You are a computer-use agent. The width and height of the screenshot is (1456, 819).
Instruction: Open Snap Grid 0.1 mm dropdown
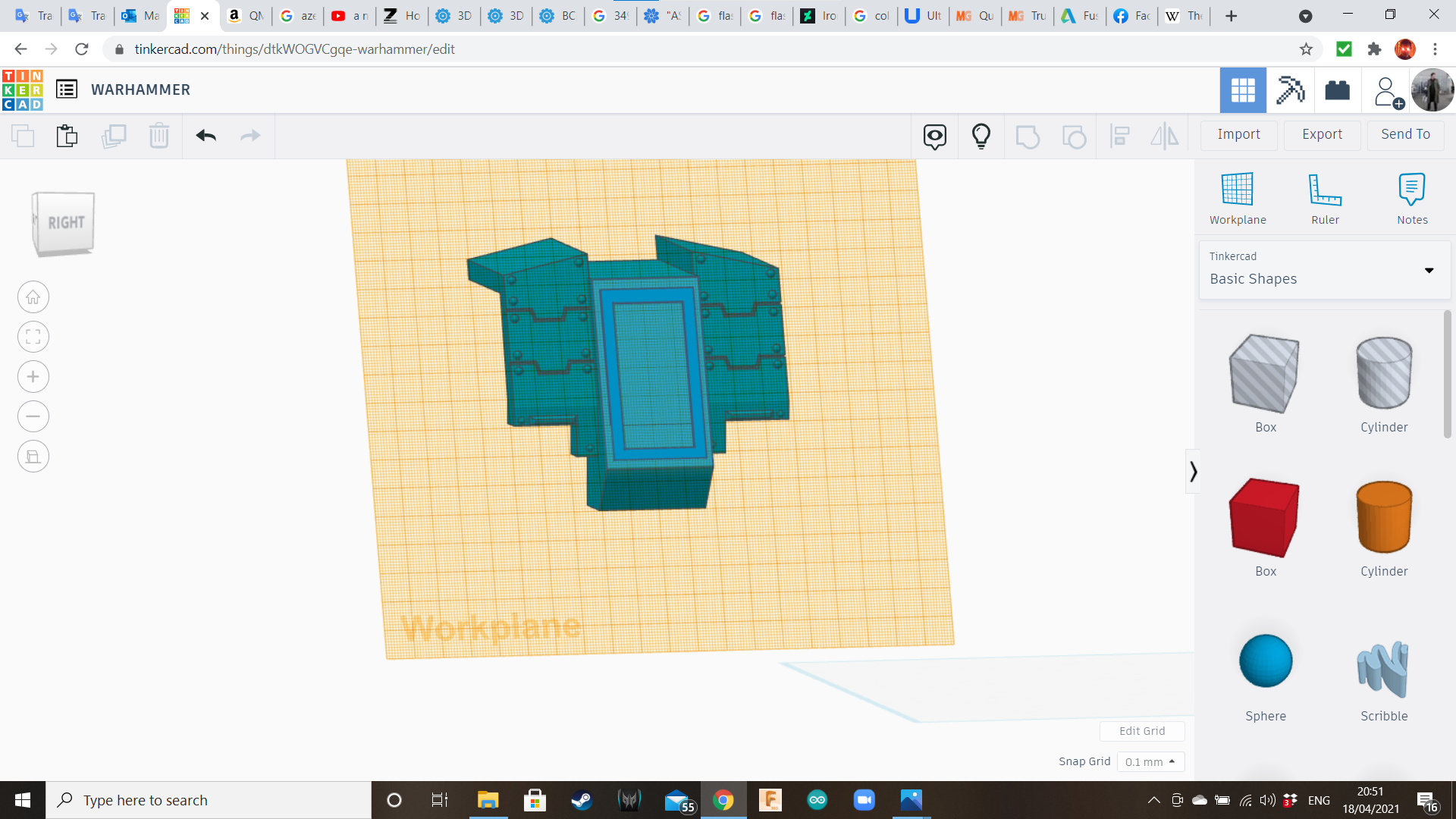tap(1150, 761)
